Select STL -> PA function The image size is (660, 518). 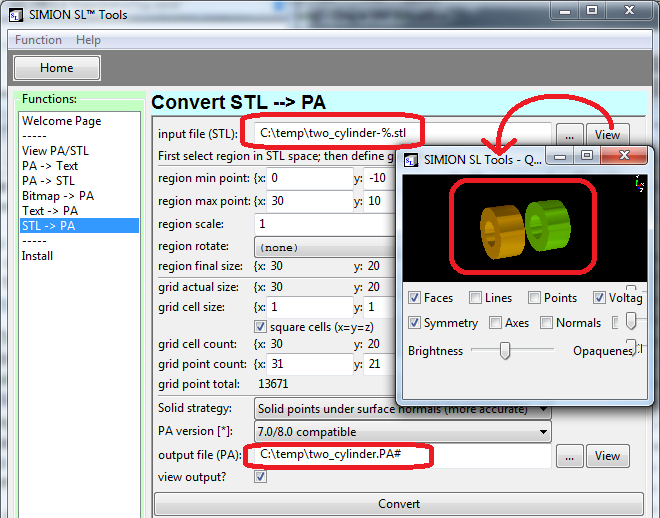click(x=80, y=226)
